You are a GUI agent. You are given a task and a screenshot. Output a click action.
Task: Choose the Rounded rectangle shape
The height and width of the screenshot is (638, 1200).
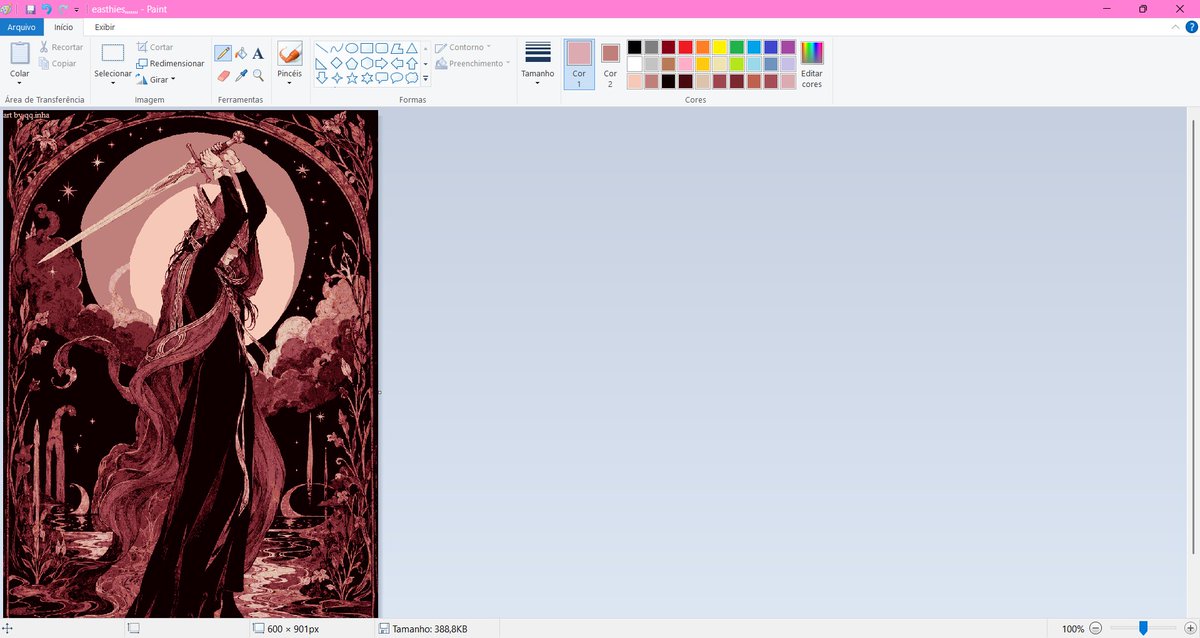(382, 48)
